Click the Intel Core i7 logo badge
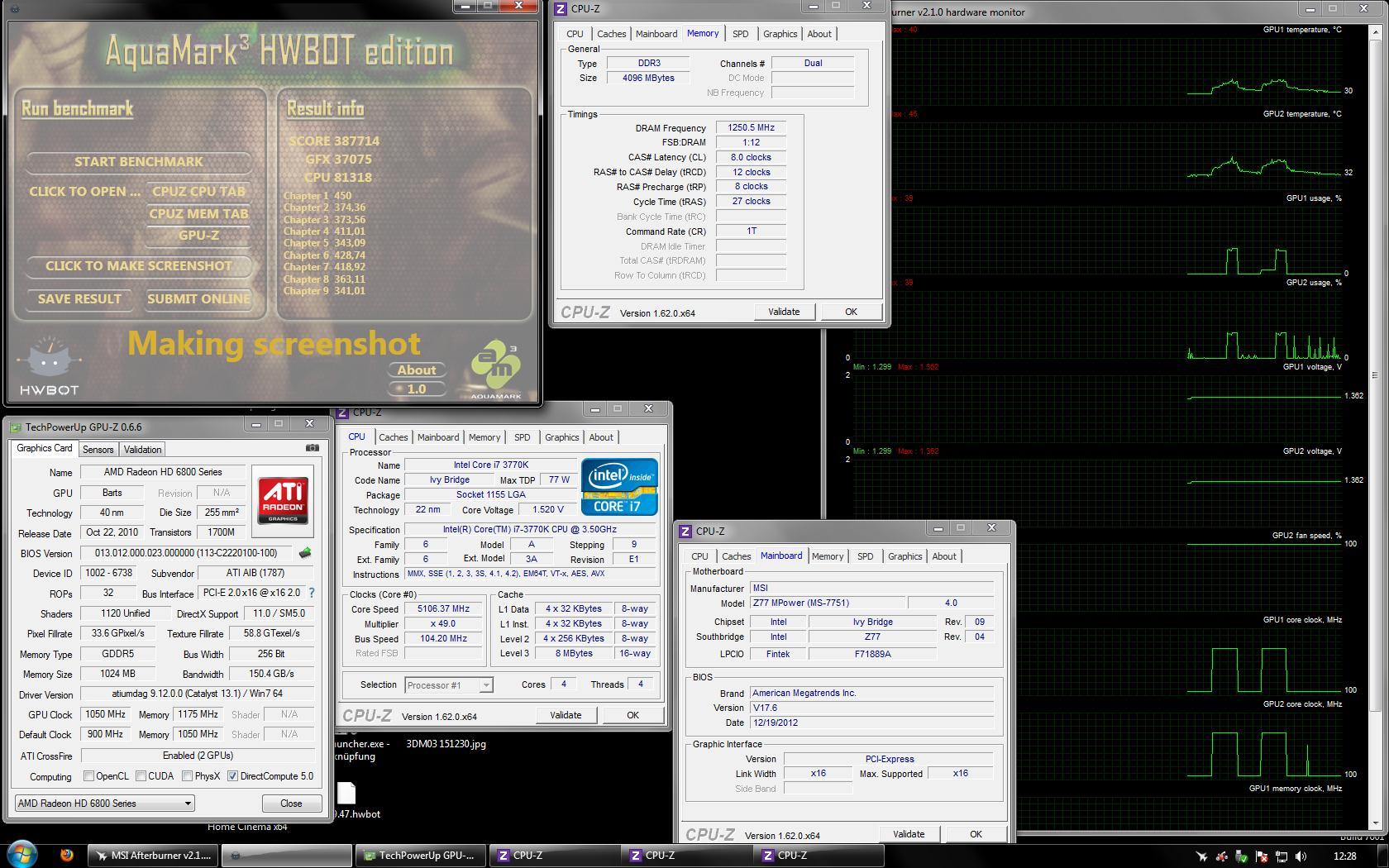Viewport: 1389px width, 868px height. point(619,487)
